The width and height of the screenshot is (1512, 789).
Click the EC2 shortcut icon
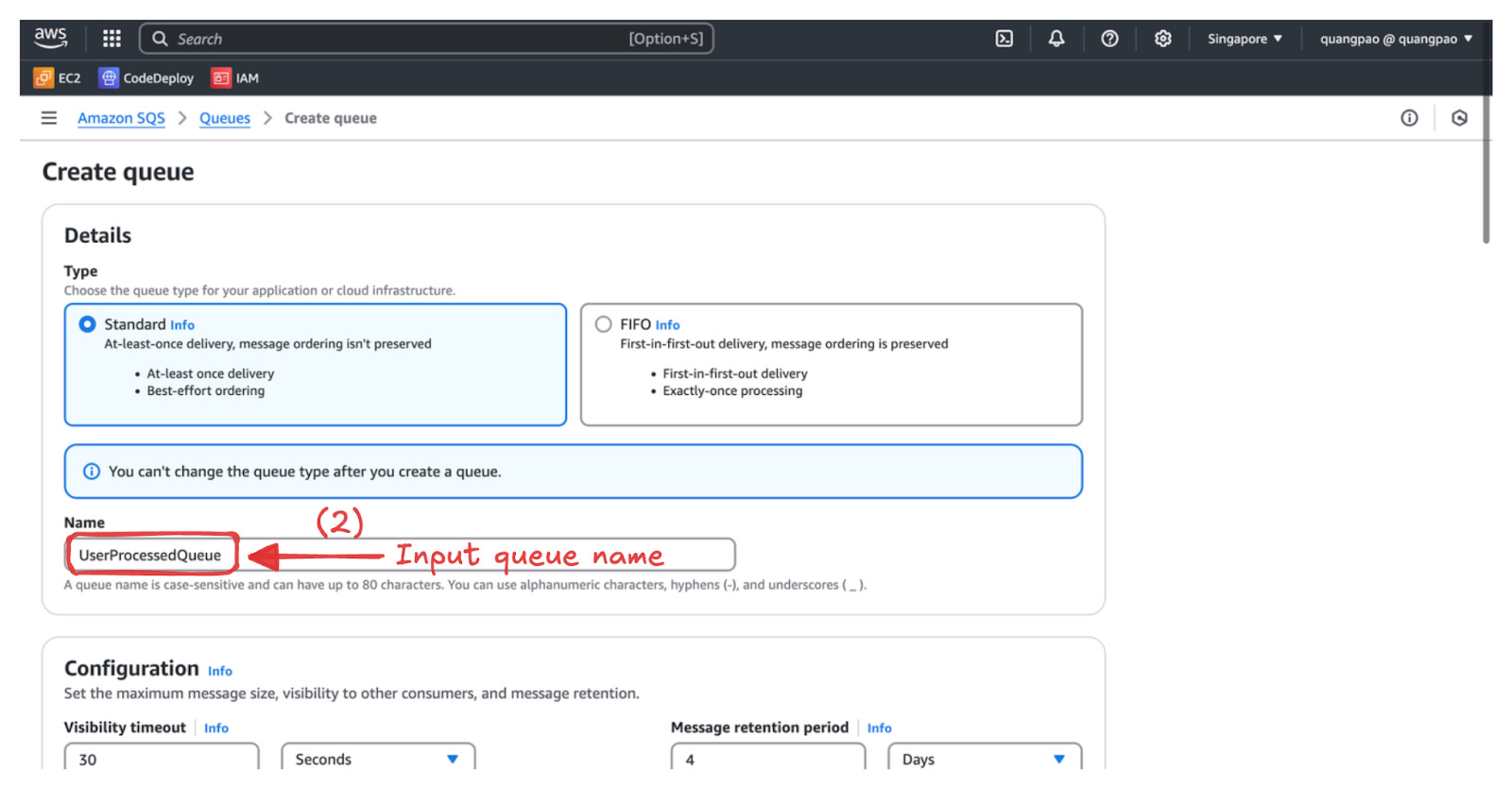(43, 77)
